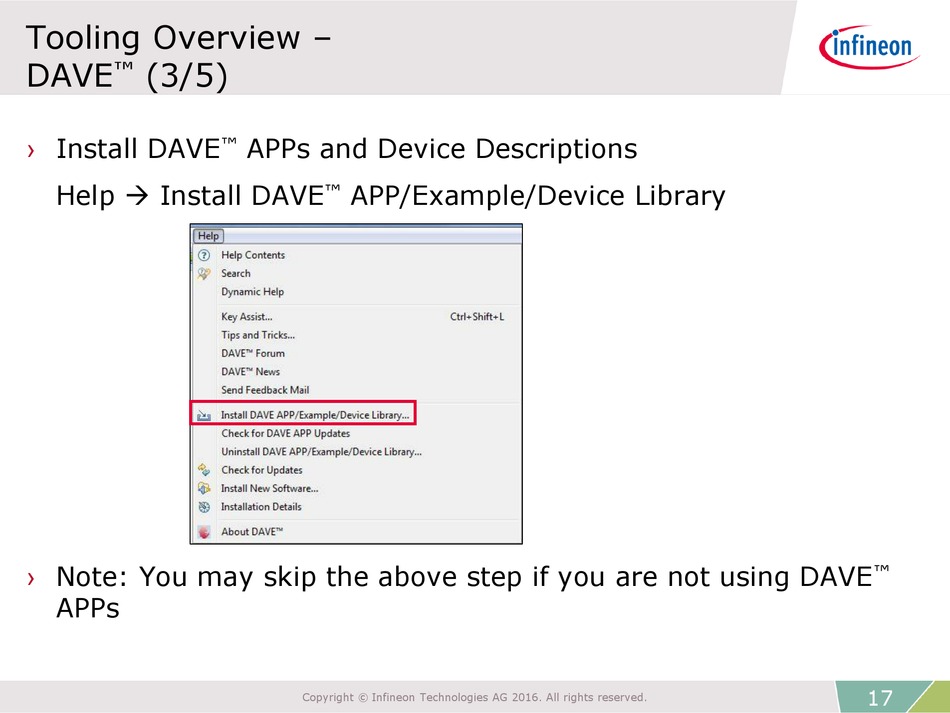This screenshot has height=713, width=950.
Task: Click the Infineon logo
Action: coord(869,47)
